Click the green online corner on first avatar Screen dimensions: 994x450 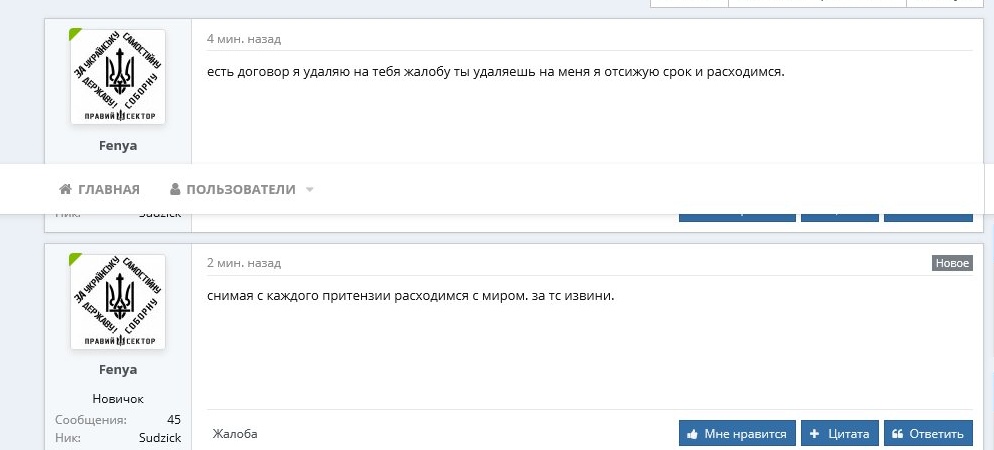click(75, 35)
